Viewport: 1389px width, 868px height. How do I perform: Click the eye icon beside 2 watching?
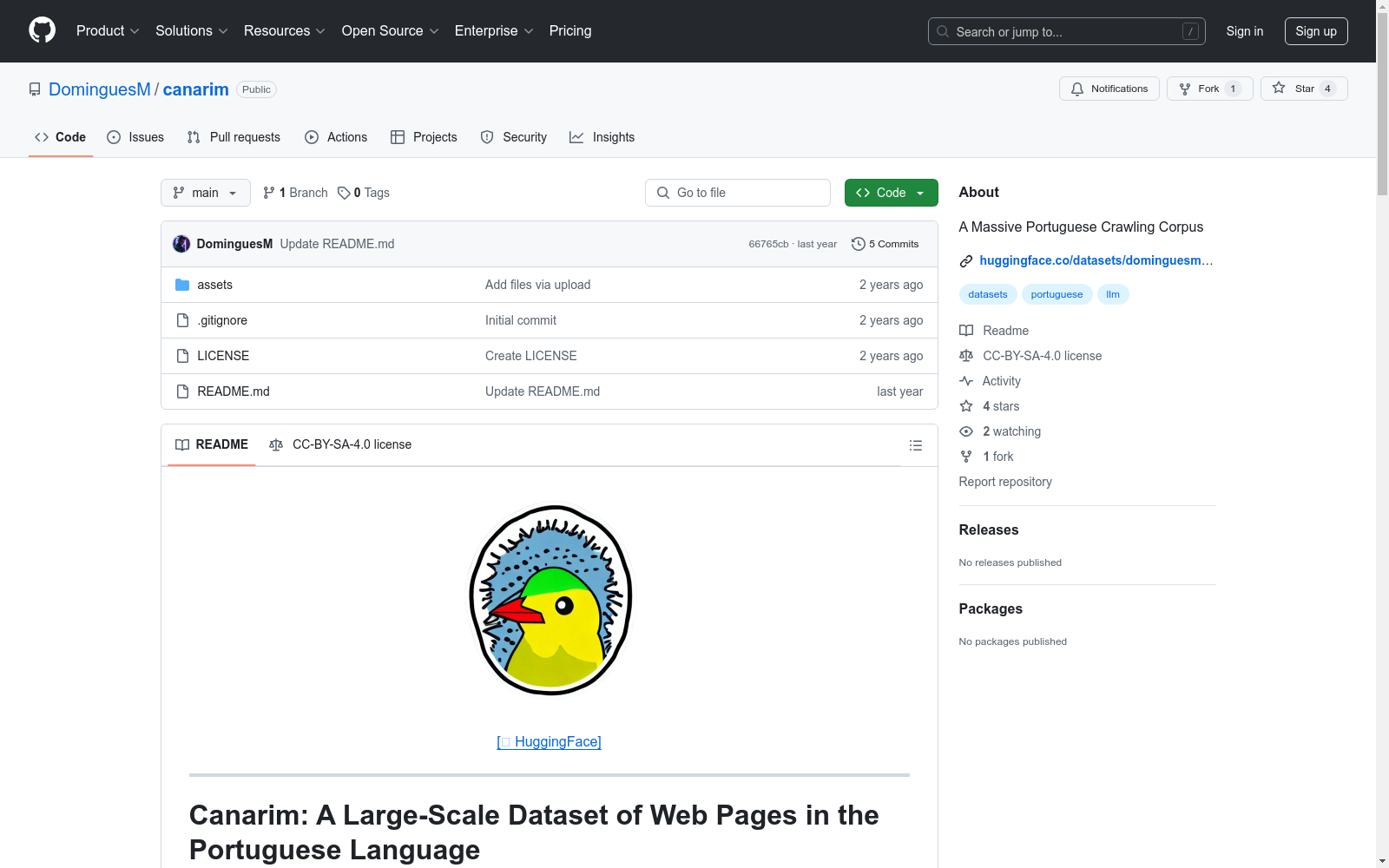[966, 431]
